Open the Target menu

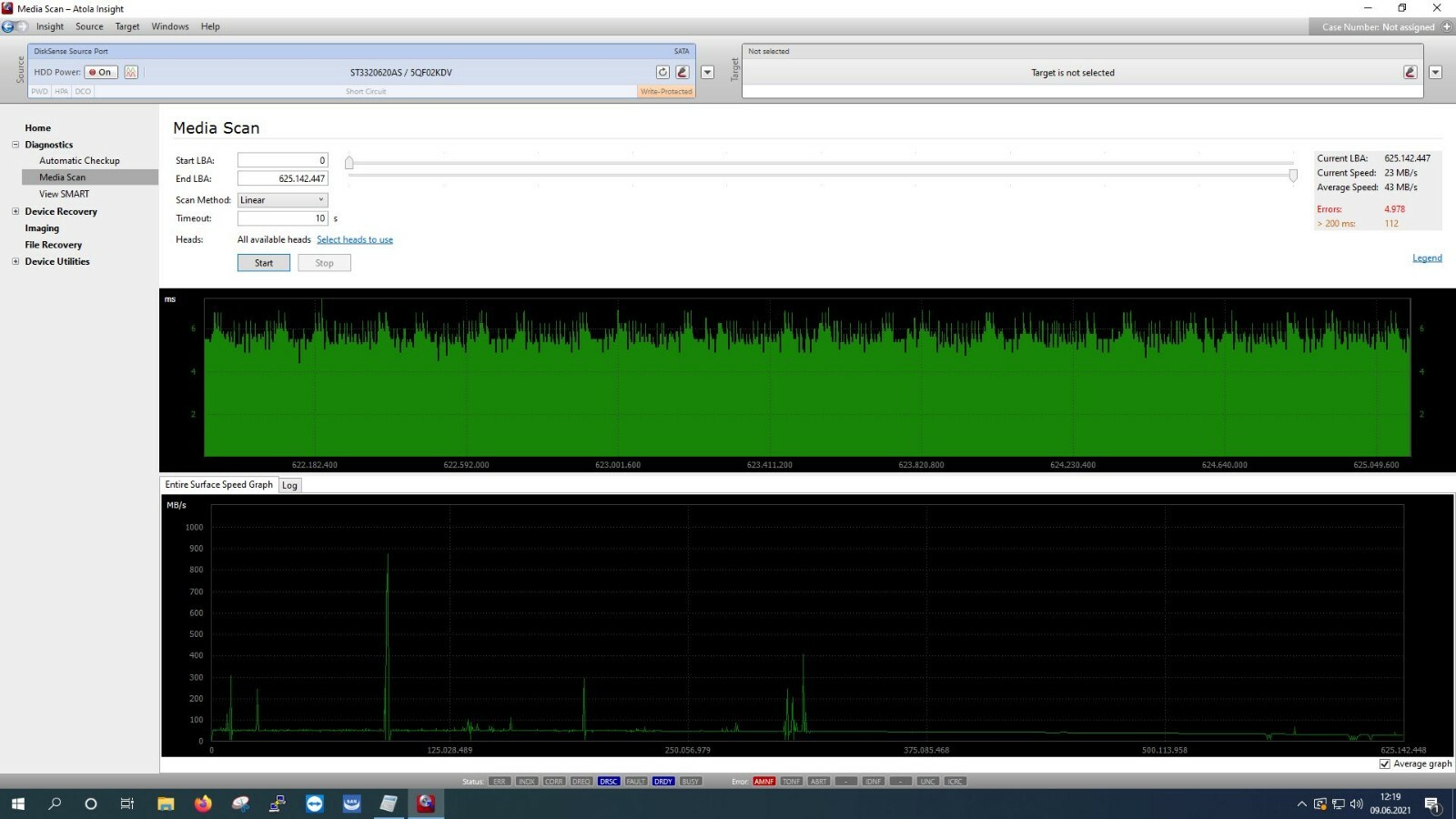[127, 26]
